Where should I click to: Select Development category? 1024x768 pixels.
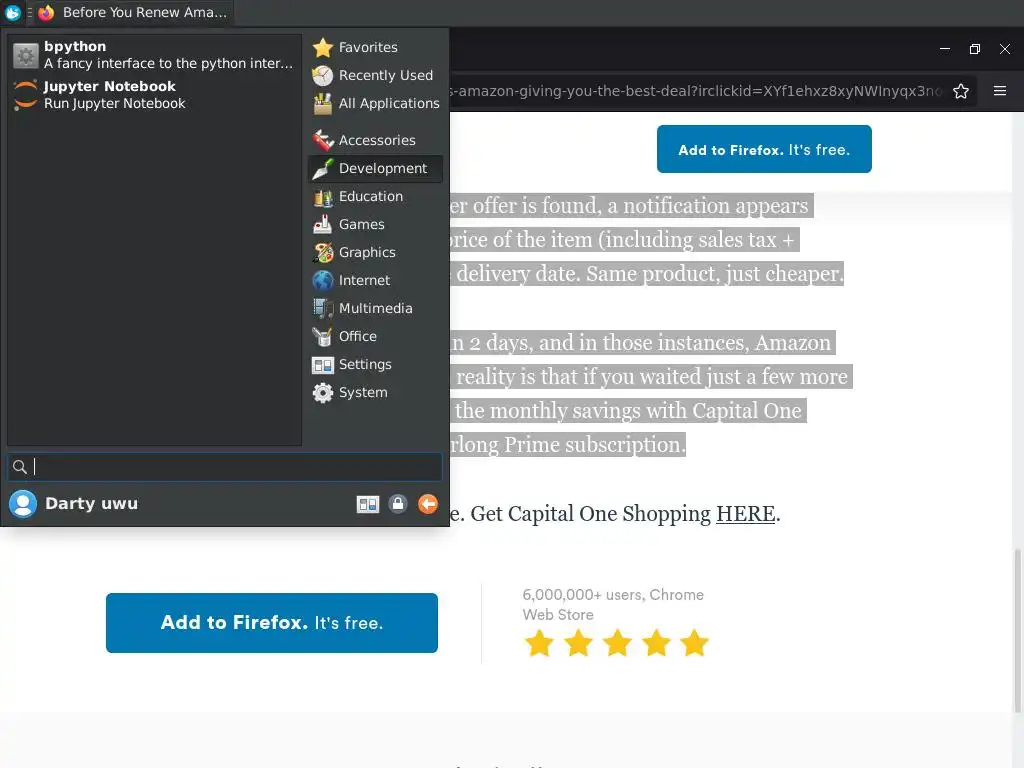376,168
